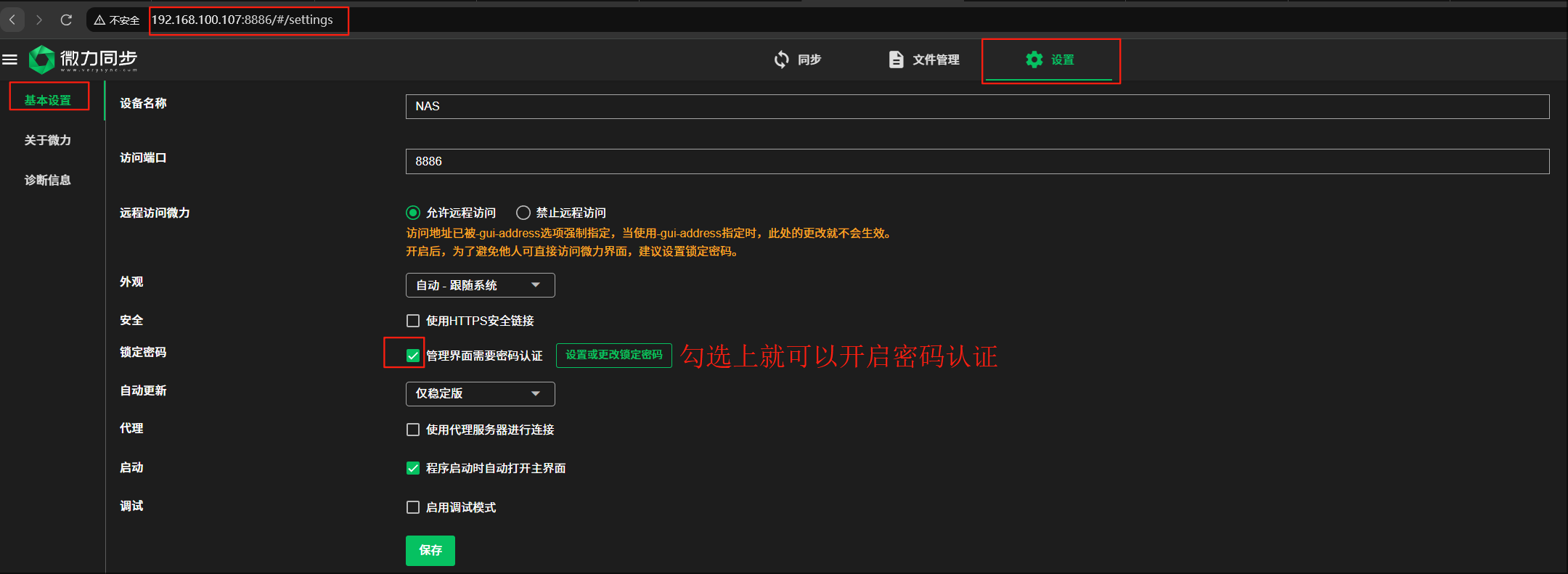Click the settings gear icon

[x=1034, y=60]
